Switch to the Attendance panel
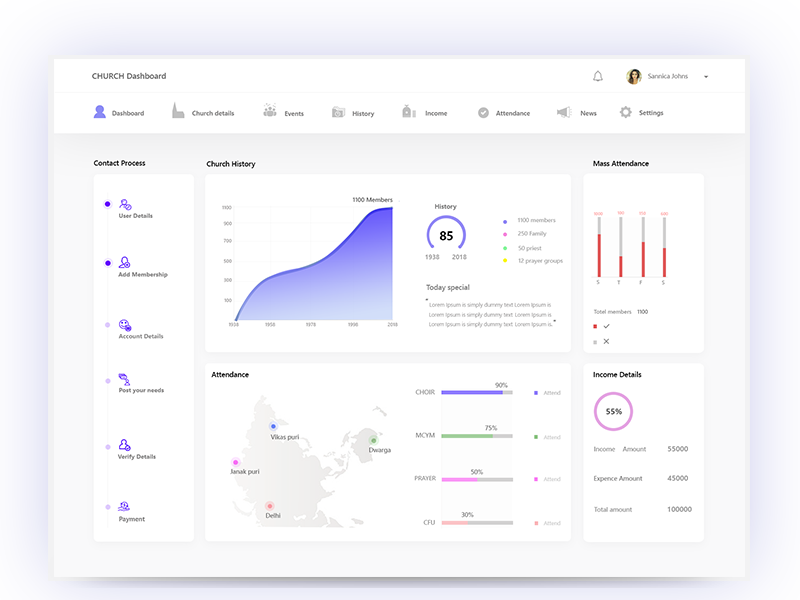The width and height of the screenshot is (800, 600). (x=229, y=374)
